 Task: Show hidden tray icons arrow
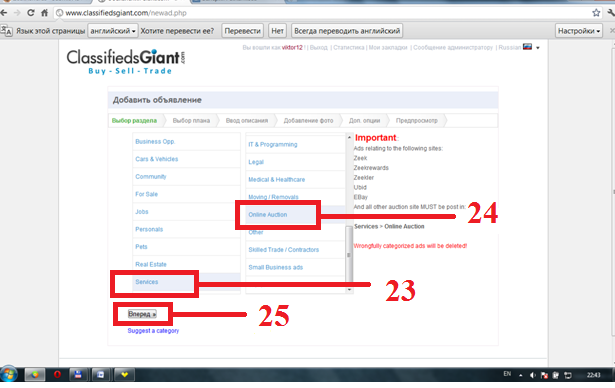click(x=520, y=375)
